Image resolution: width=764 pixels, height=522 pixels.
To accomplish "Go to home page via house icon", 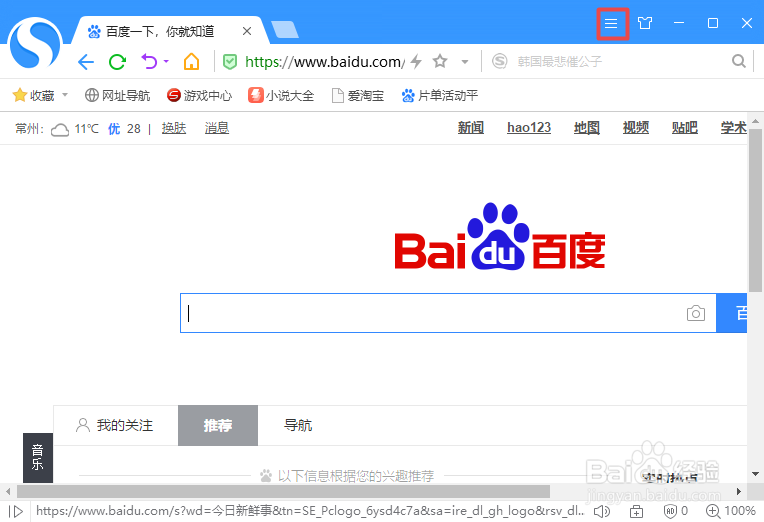I will click(x=191, y=62).
